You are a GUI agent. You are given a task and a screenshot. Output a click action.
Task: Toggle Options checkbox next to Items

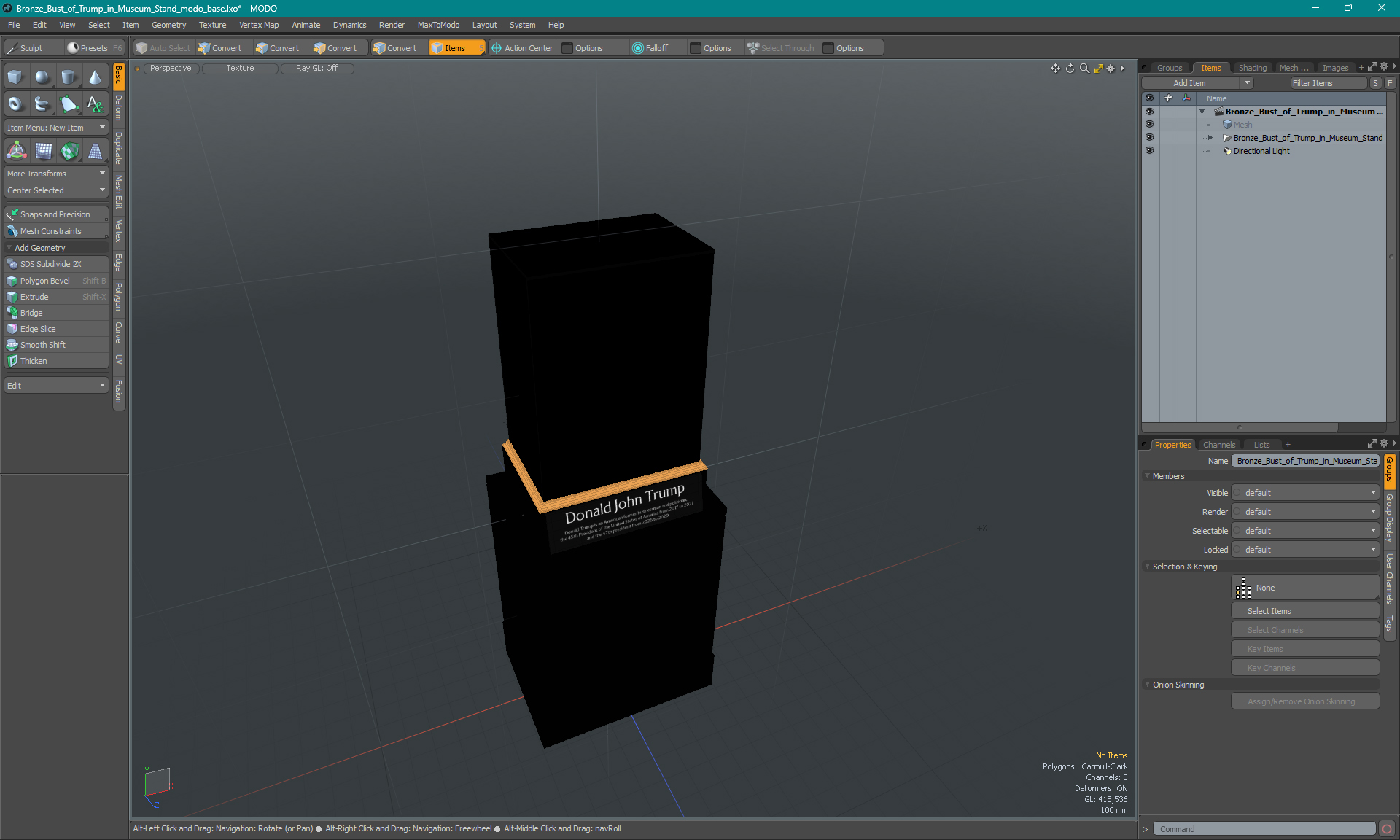pos(568,48)
